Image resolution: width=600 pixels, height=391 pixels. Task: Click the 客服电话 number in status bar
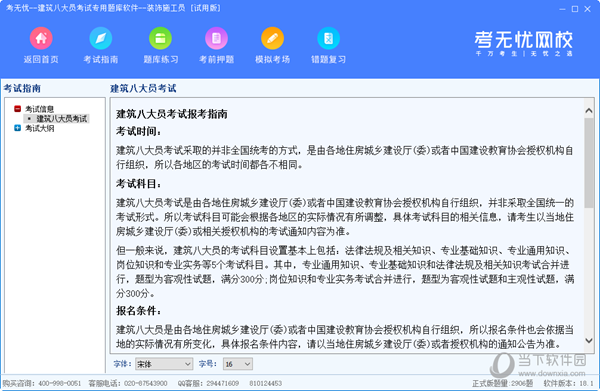[x=146, y=383]
